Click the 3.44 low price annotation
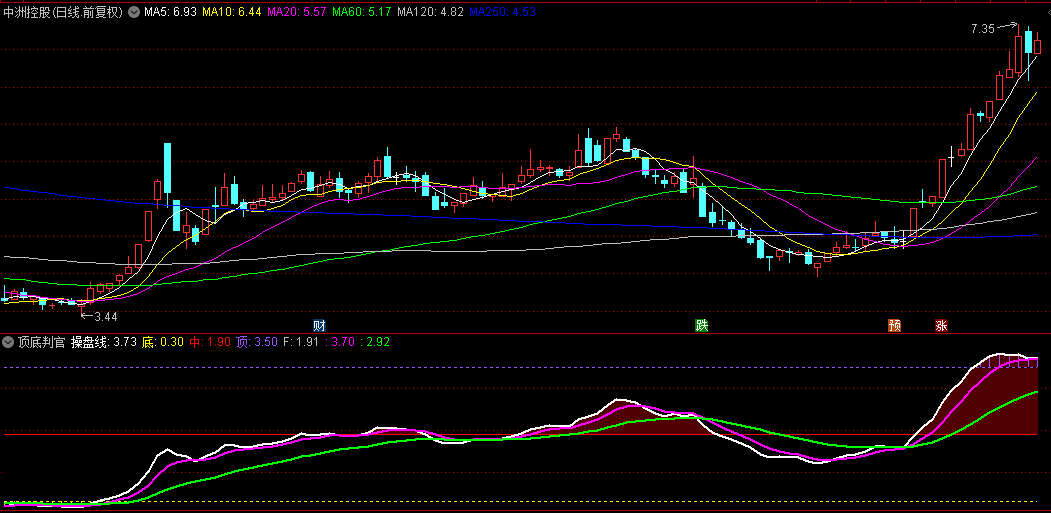 pyautogui.click(x=105, y=316)
